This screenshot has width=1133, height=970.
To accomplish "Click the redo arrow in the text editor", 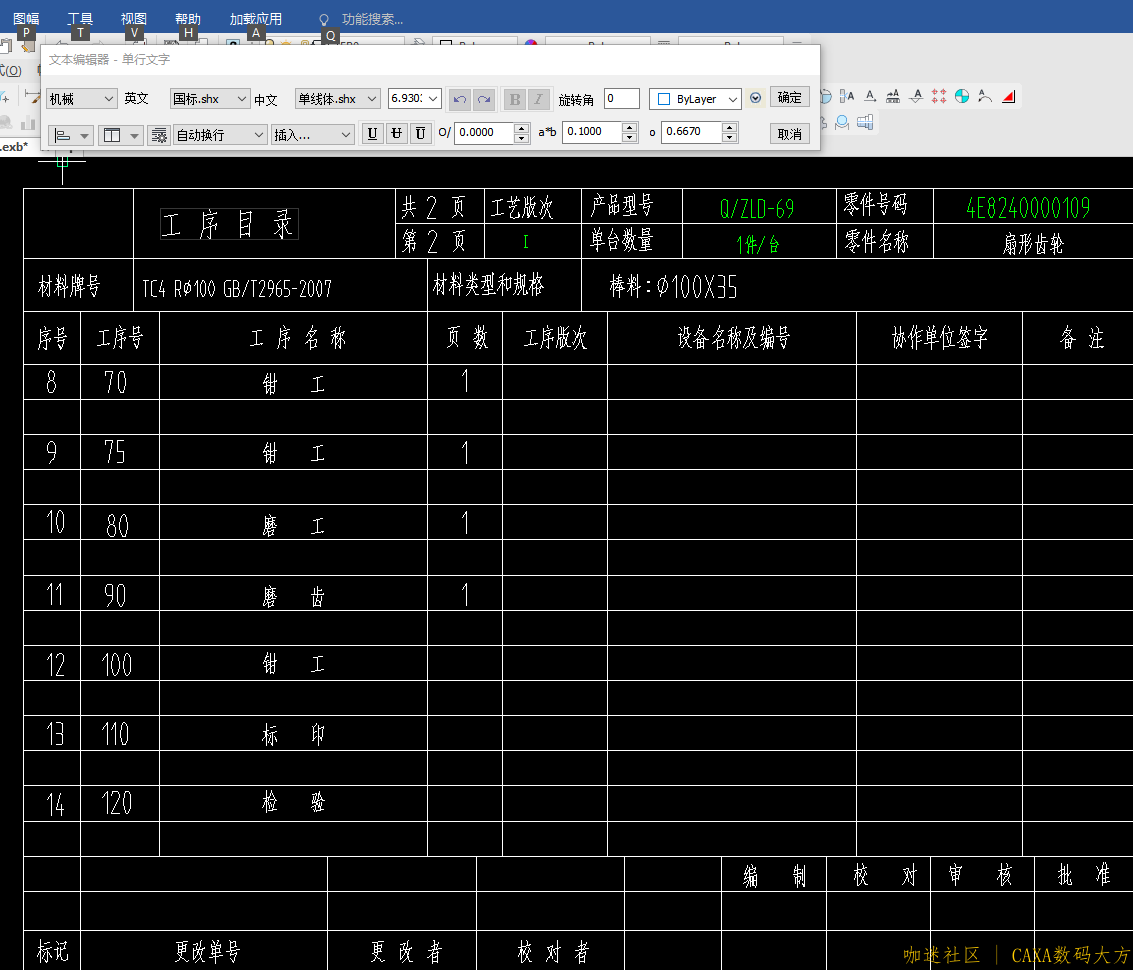I will 485,99.
